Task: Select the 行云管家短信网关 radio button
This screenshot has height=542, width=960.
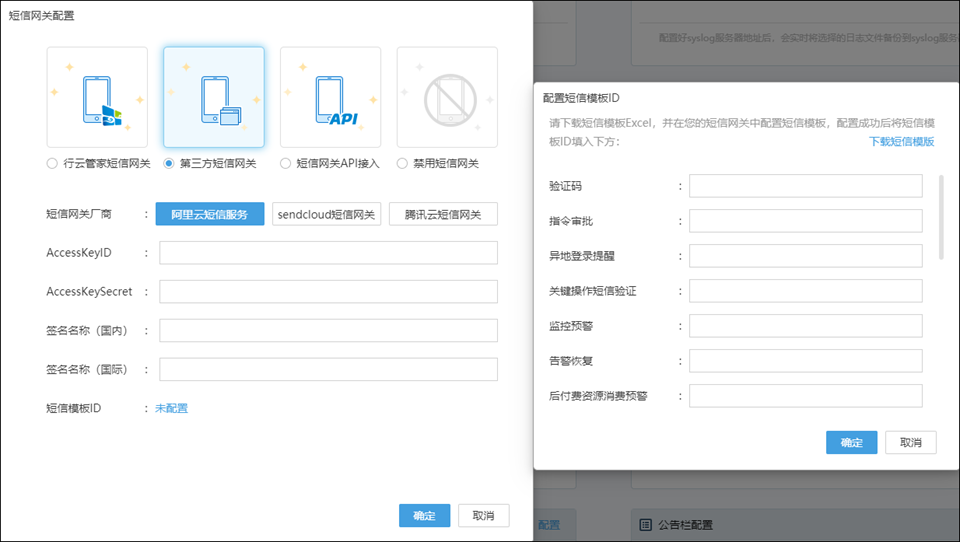Action: 52,163
